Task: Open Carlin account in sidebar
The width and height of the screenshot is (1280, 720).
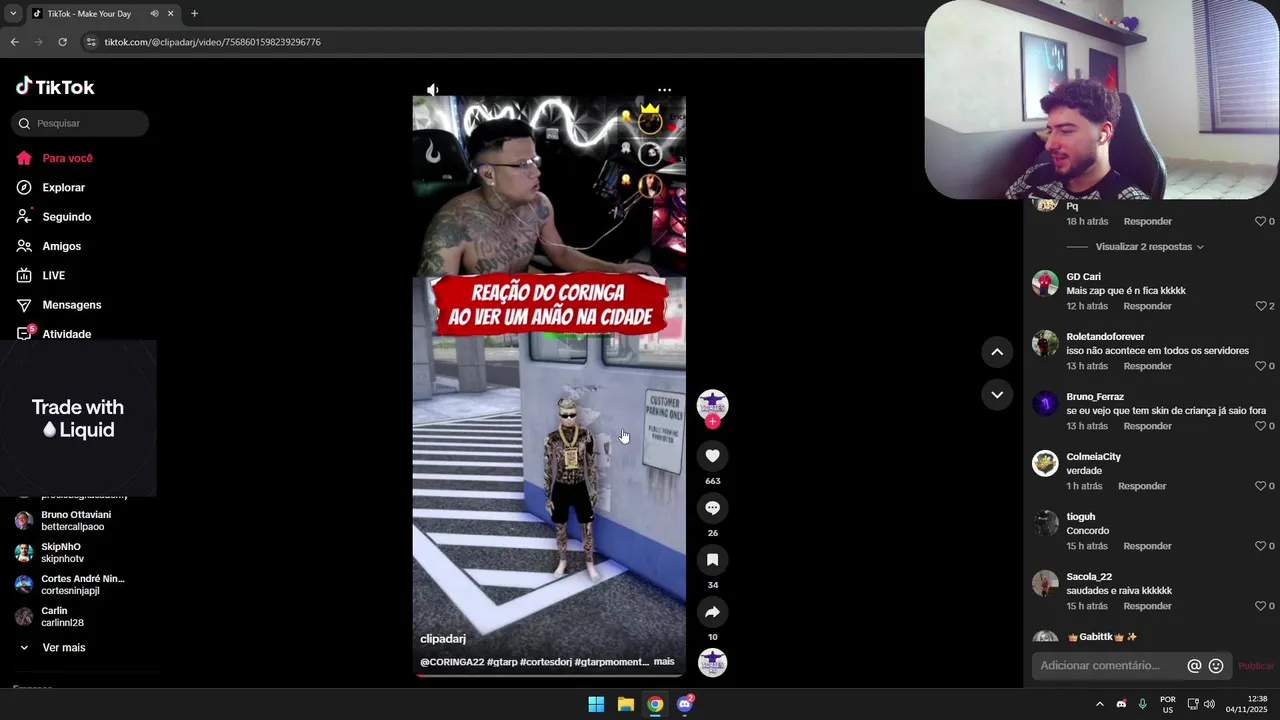Action: pyautogui.click(x=55, y=617)
